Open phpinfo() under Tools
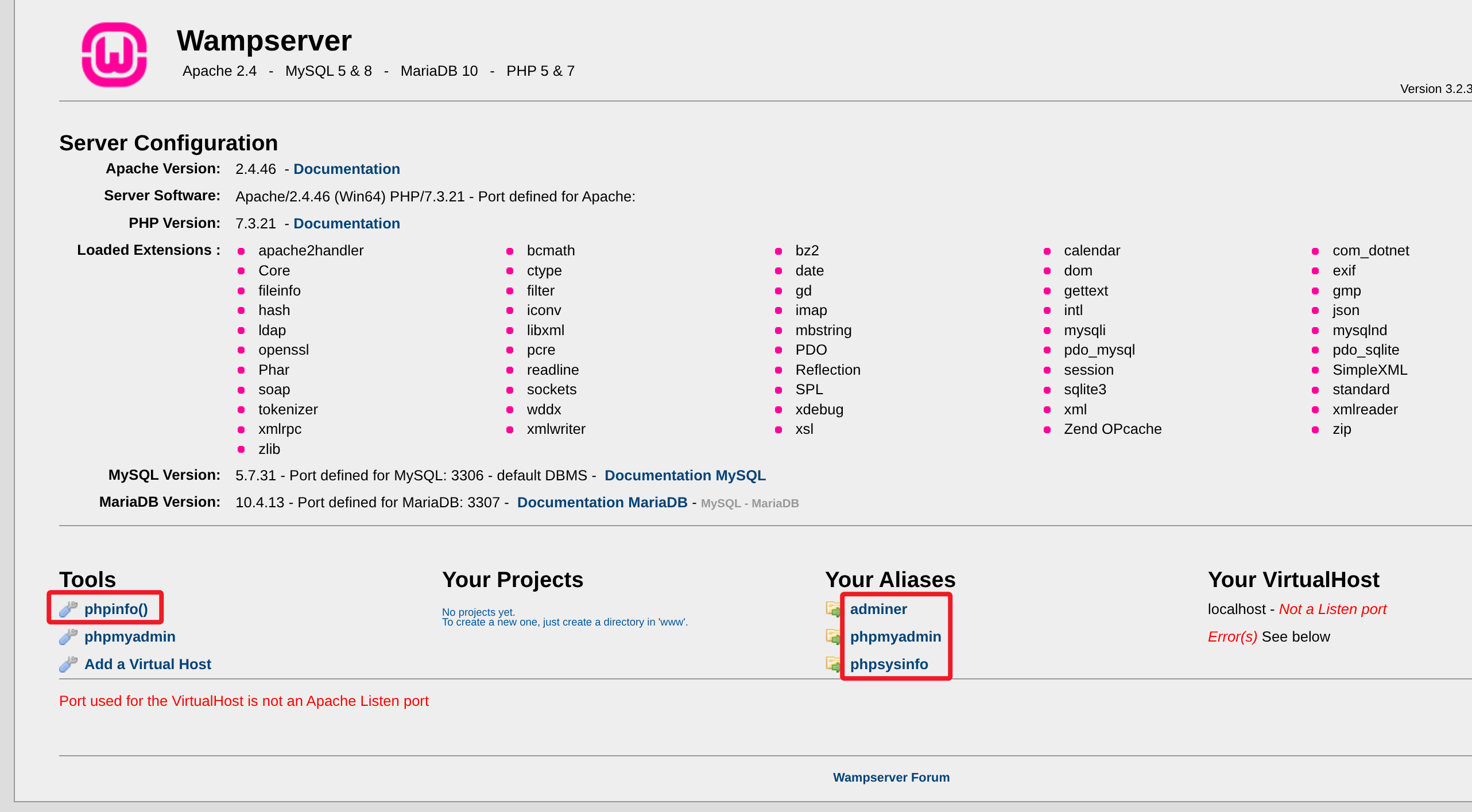The height and width of the screenshot is (812, 1472). [x=116, y=609]
